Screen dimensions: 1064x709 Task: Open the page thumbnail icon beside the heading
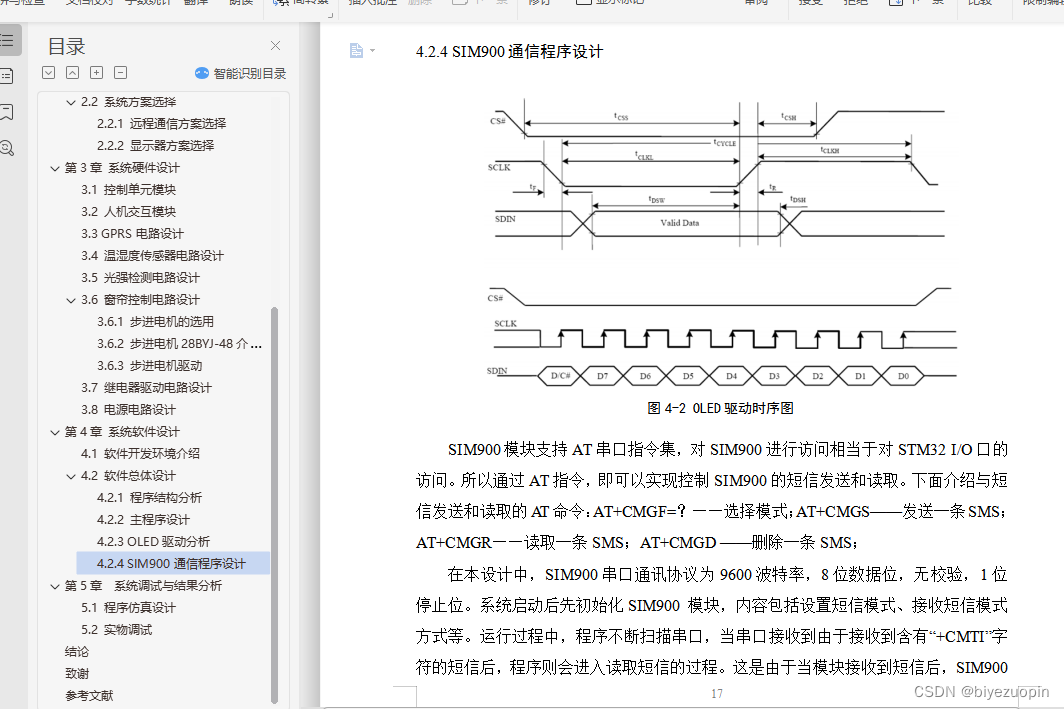pyautogui.click(x=355, y=50)
